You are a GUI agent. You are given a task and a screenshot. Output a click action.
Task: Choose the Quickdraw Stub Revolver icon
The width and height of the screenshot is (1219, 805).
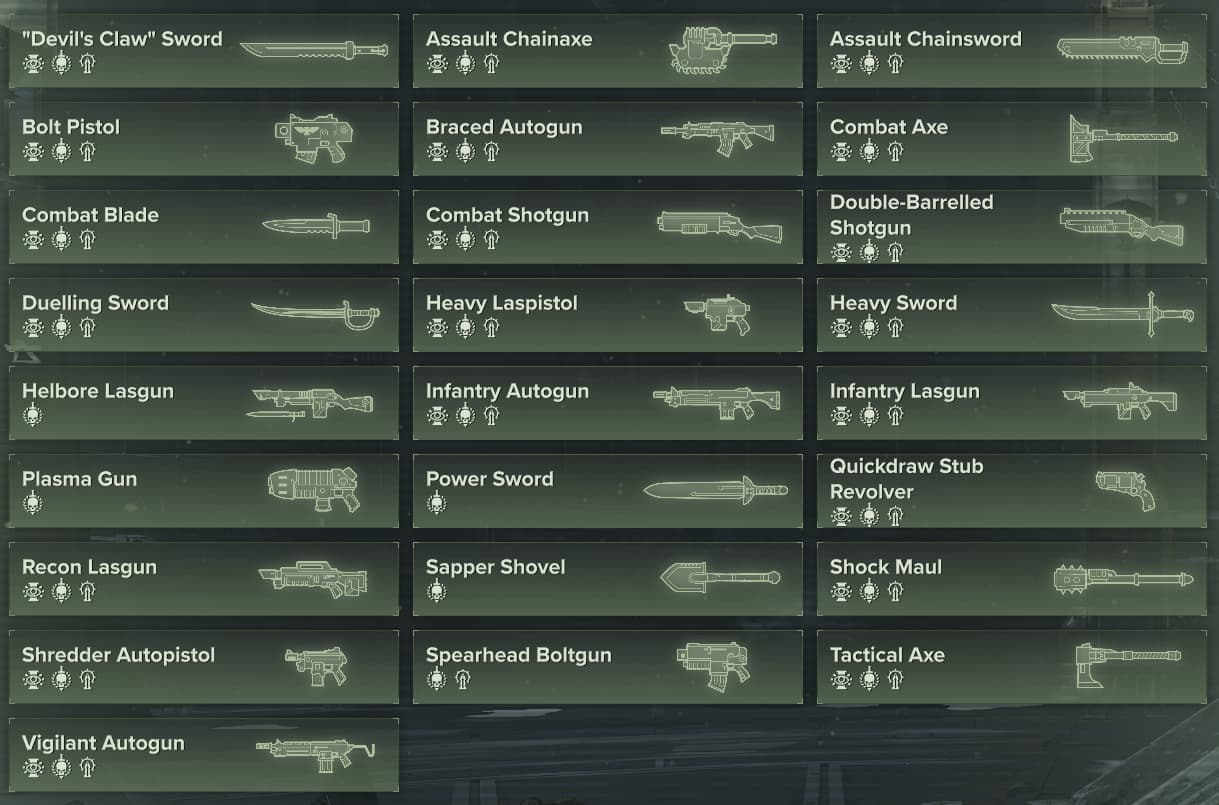(1125, 490)
